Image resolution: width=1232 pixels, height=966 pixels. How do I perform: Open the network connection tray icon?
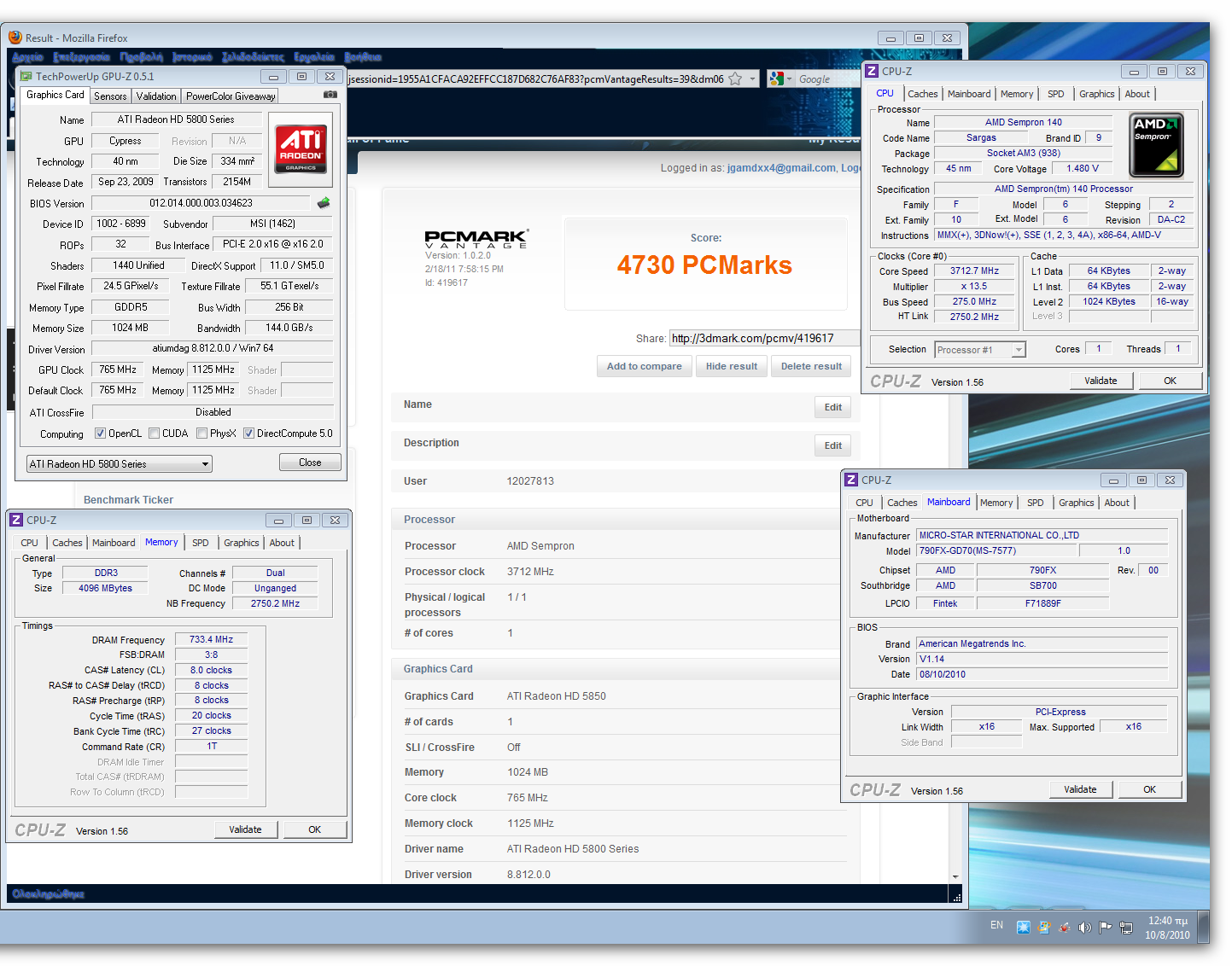pyautogui.click(x=1126, y=928)
